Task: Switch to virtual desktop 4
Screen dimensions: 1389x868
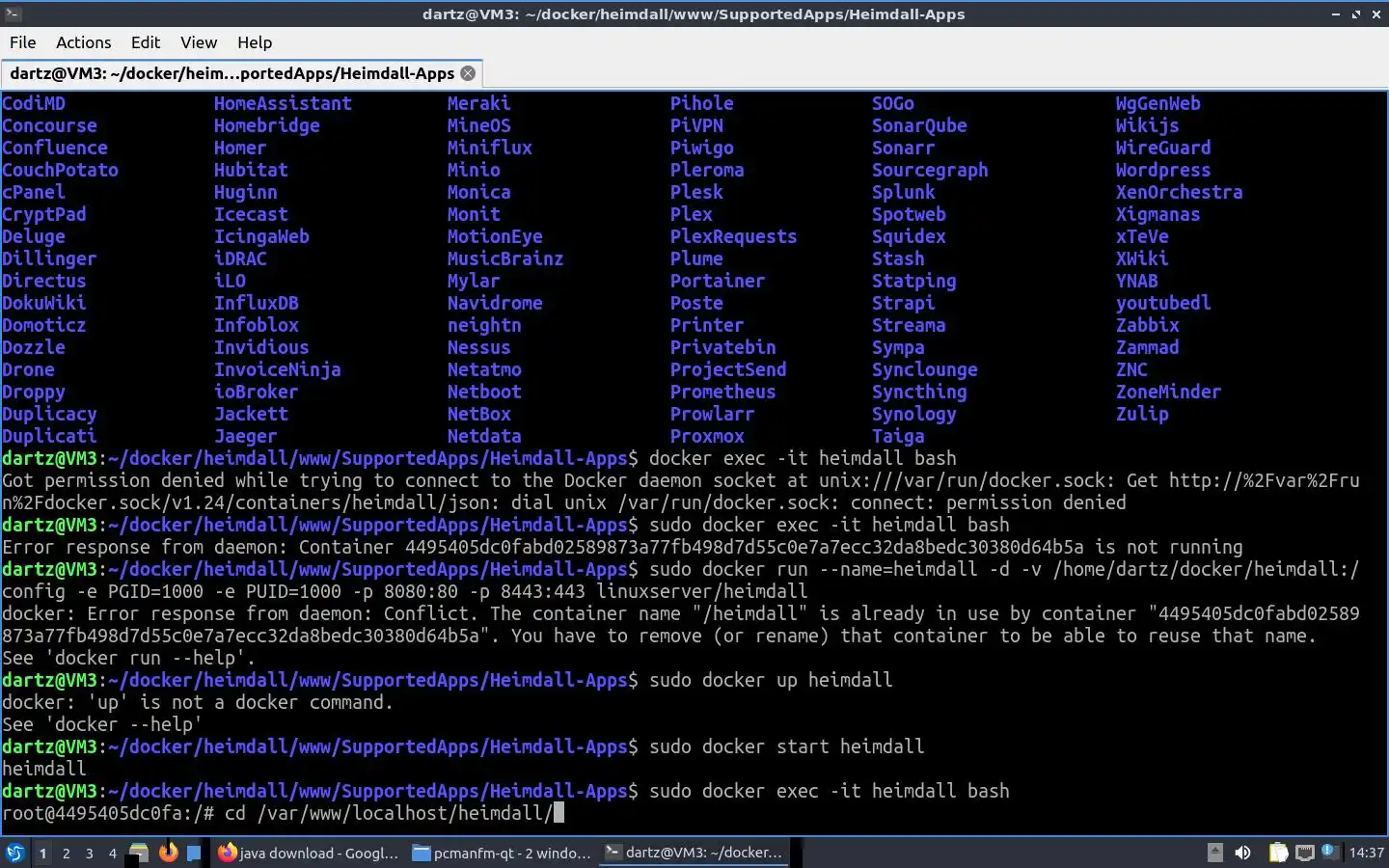Action: click(x=113, y=853)
